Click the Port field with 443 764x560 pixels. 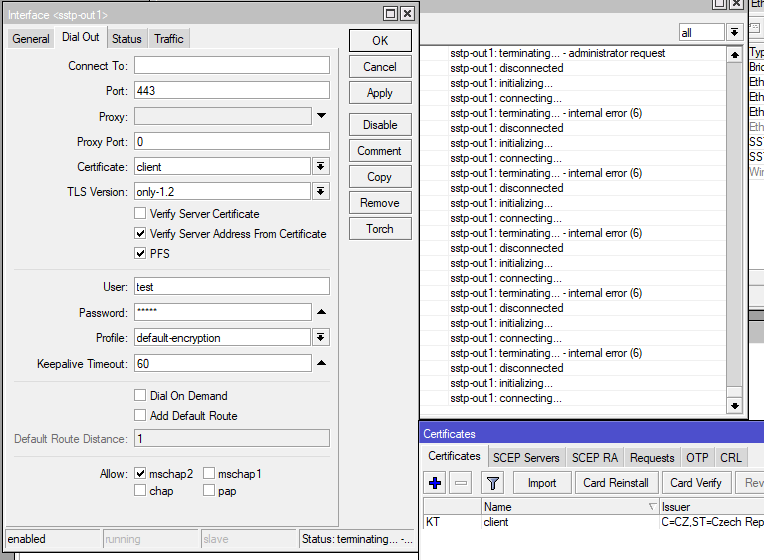pyautogui.click(x=232, y=91)
